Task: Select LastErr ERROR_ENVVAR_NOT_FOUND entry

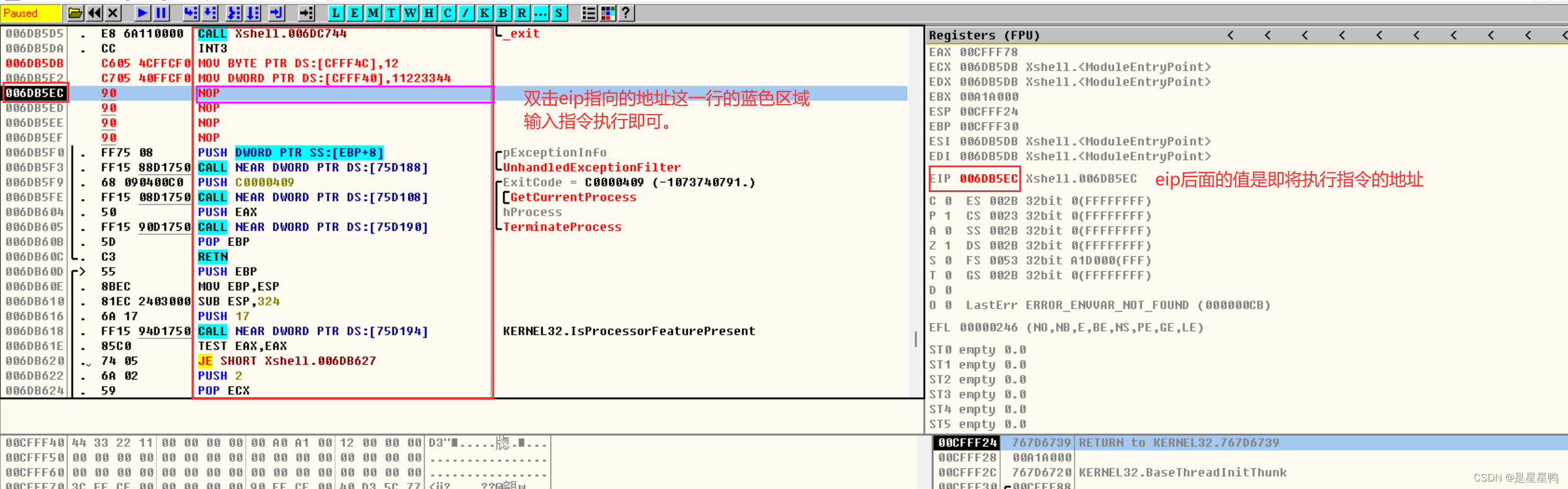Action: coord(1118,305)
